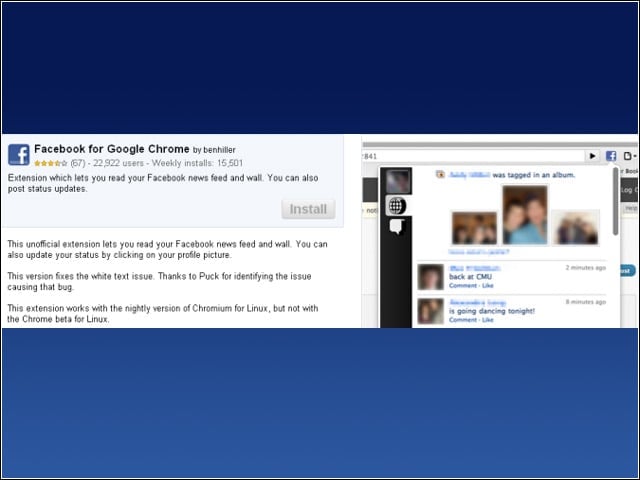Click the Go arrow next to the address bar

pos(592,156)
